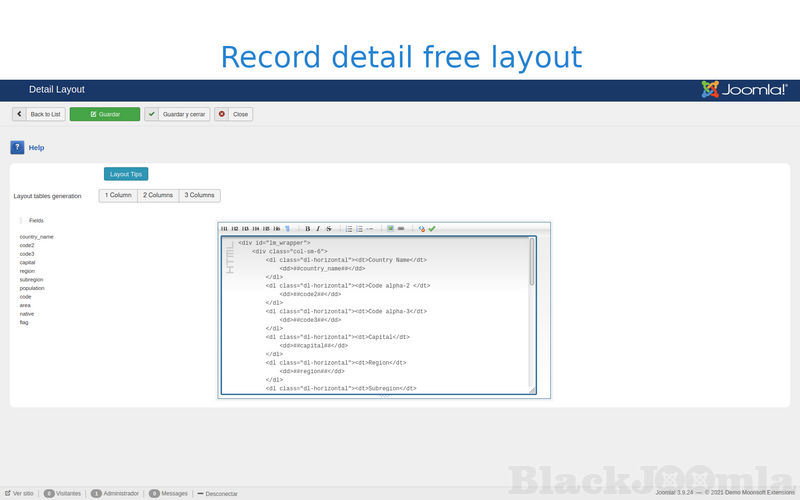
Task: Insert paragraph tag with the pilcrow icon
Action: (287, 229)
